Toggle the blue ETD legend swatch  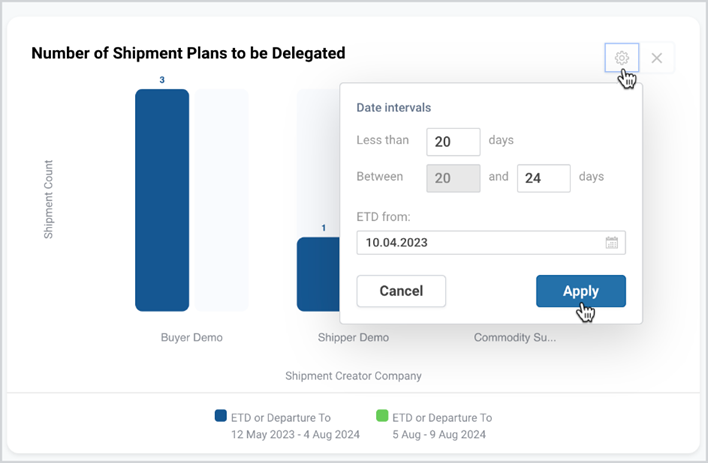tap(220, 416)
